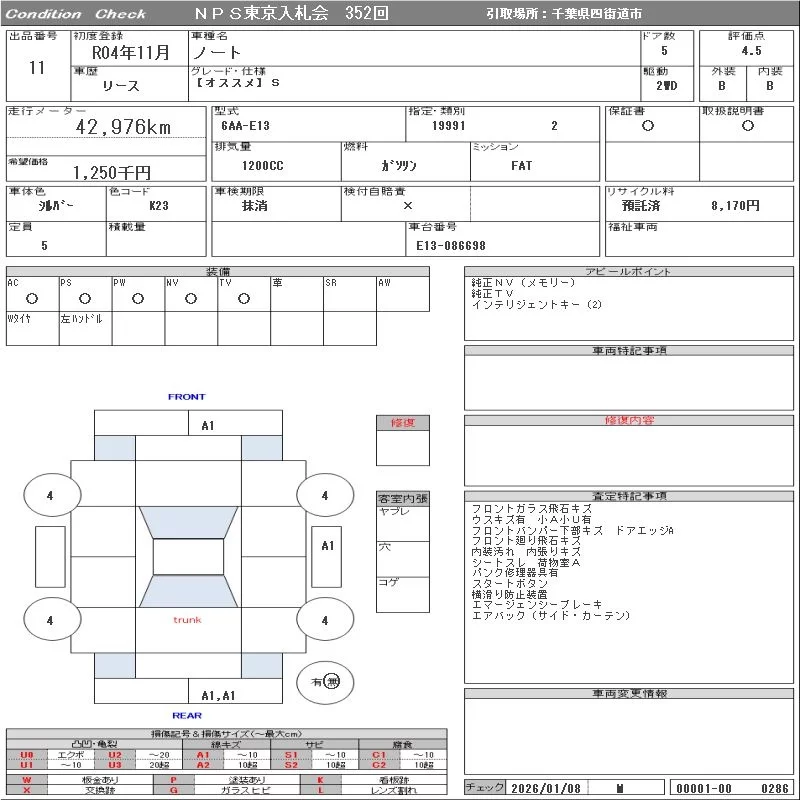Select the コゲ interior row

[x=403, y=595]
